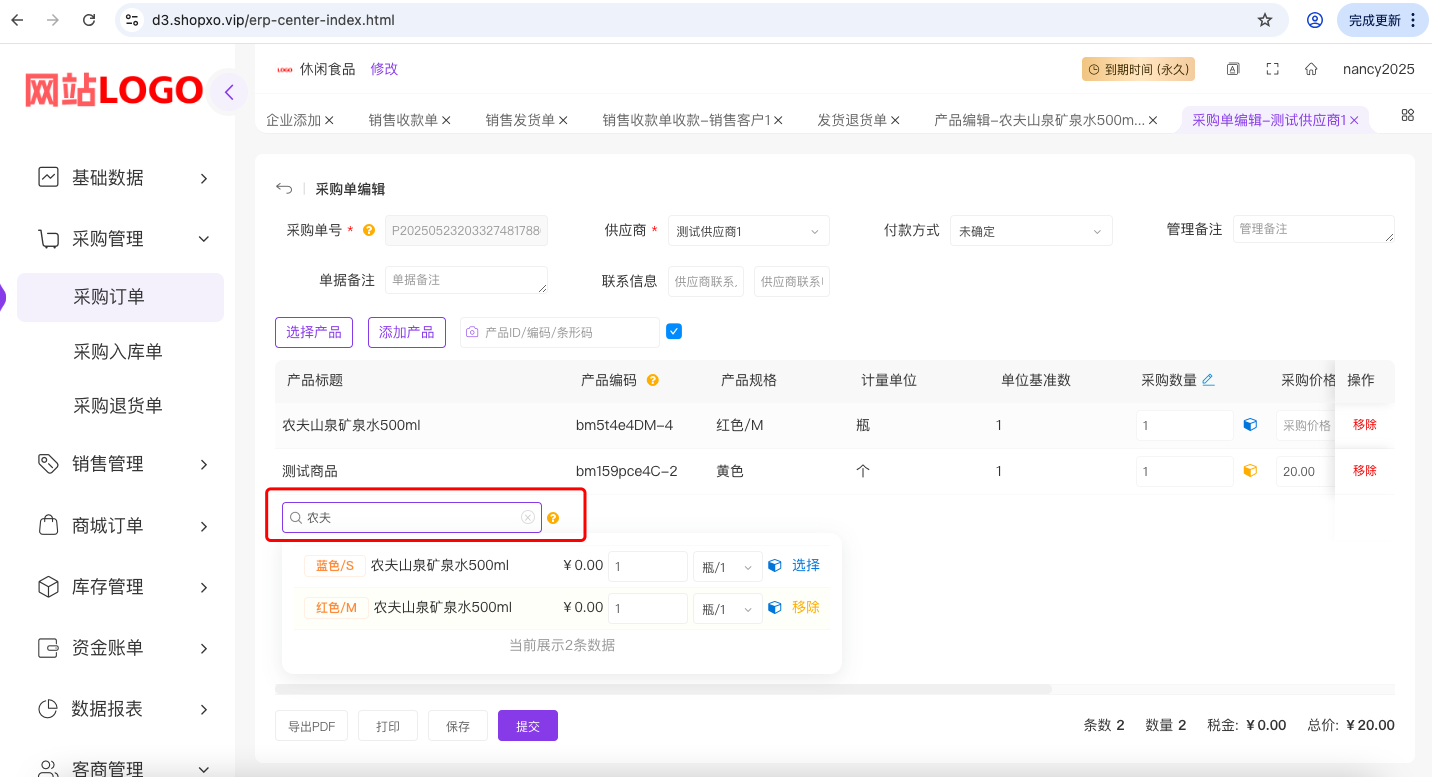Image resolution: width=1432 pixels, height=777 pixels.
Task: Click the cube icon in the 红色/M result
Action: point(774,607)
